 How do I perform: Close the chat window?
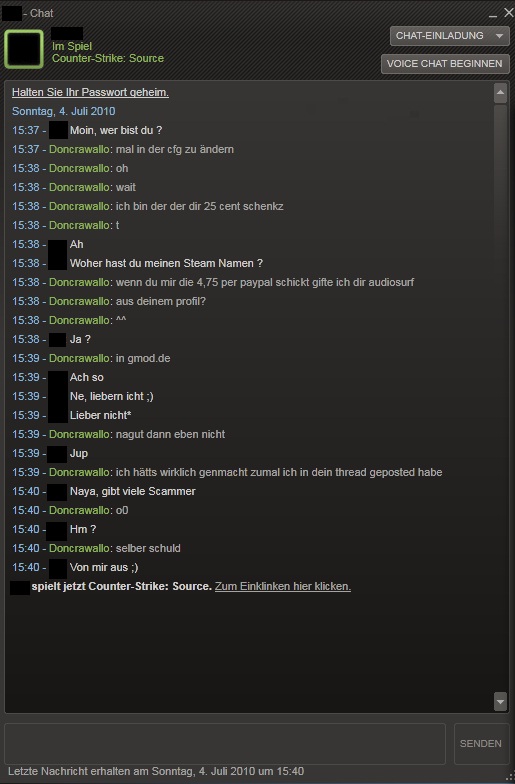508,12
